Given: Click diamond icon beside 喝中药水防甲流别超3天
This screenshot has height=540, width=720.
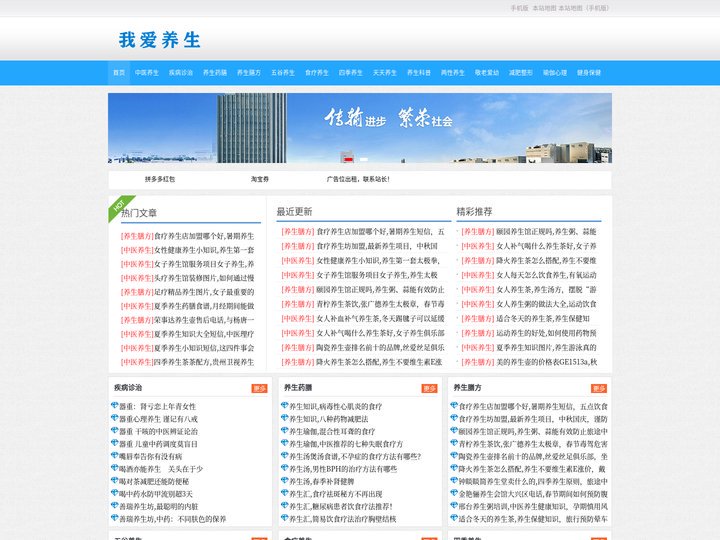Looking at the screenshot, I should [x=115, y=493].
